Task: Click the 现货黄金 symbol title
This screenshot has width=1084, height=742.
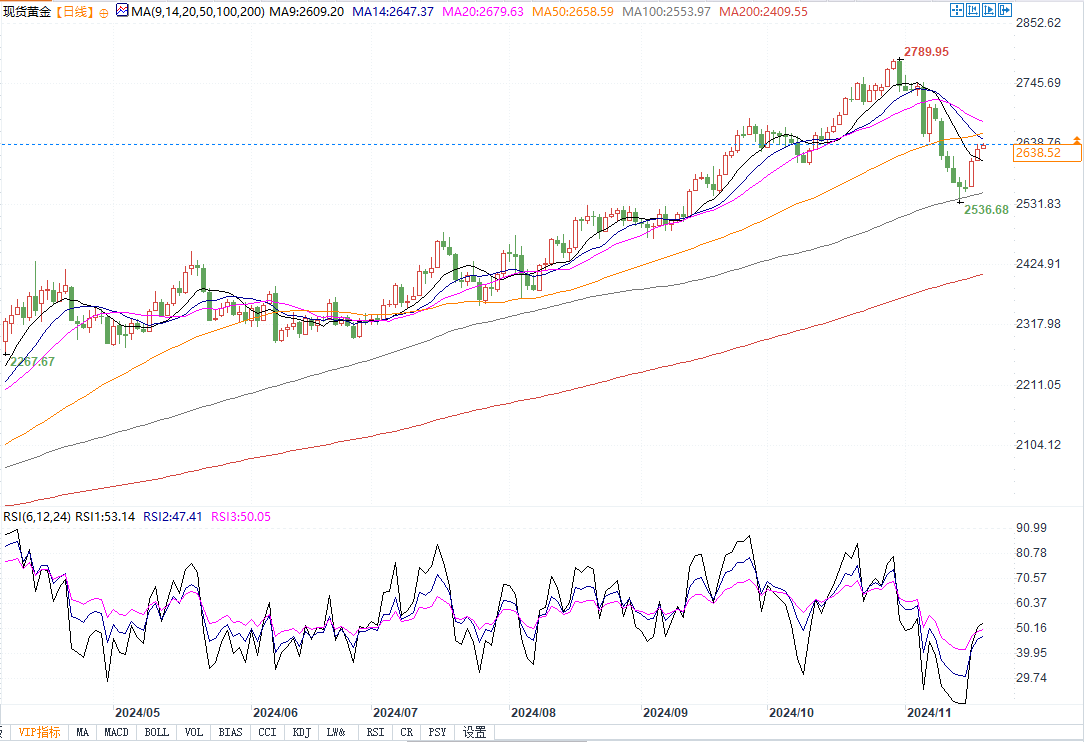Action: click(27, 11)
